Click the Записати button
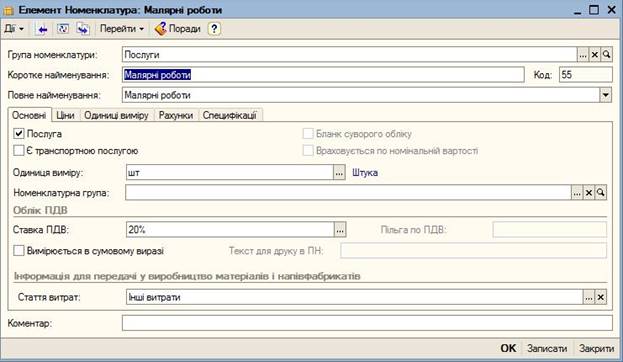 [x=547, y=348]
